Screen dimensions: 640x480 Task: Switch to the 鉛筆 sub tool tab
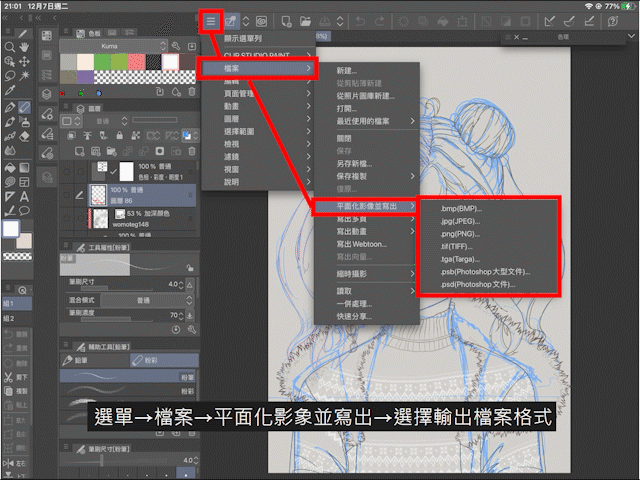pos(95,360)
